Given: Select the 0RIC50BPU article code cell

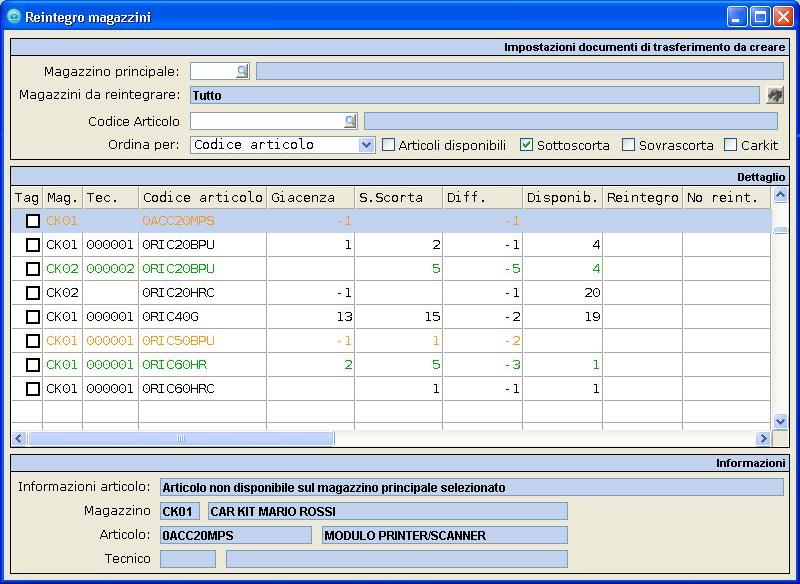Looking at the screenshot, I should coord(203,341).
